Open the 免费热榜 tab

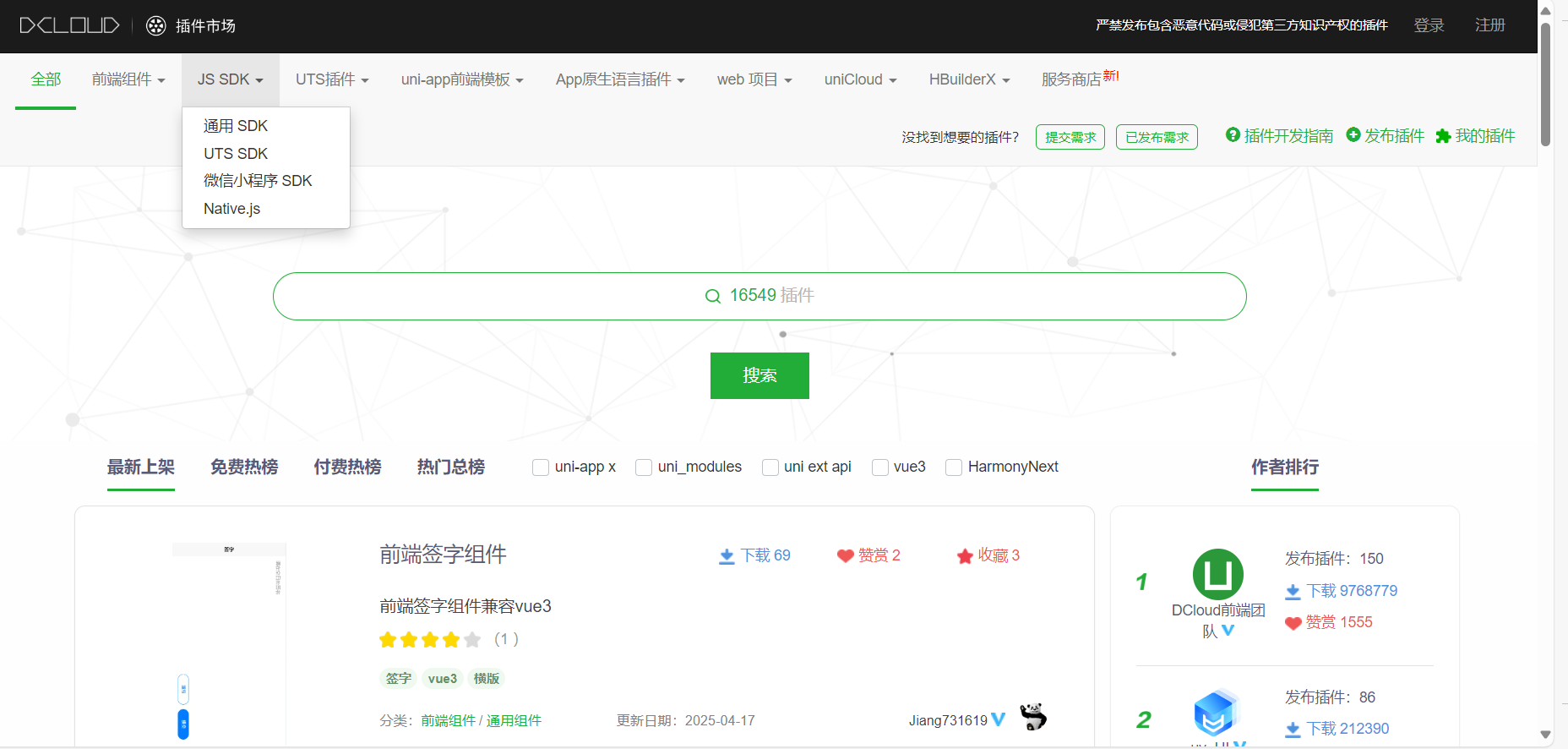click(x=244, y=467)
